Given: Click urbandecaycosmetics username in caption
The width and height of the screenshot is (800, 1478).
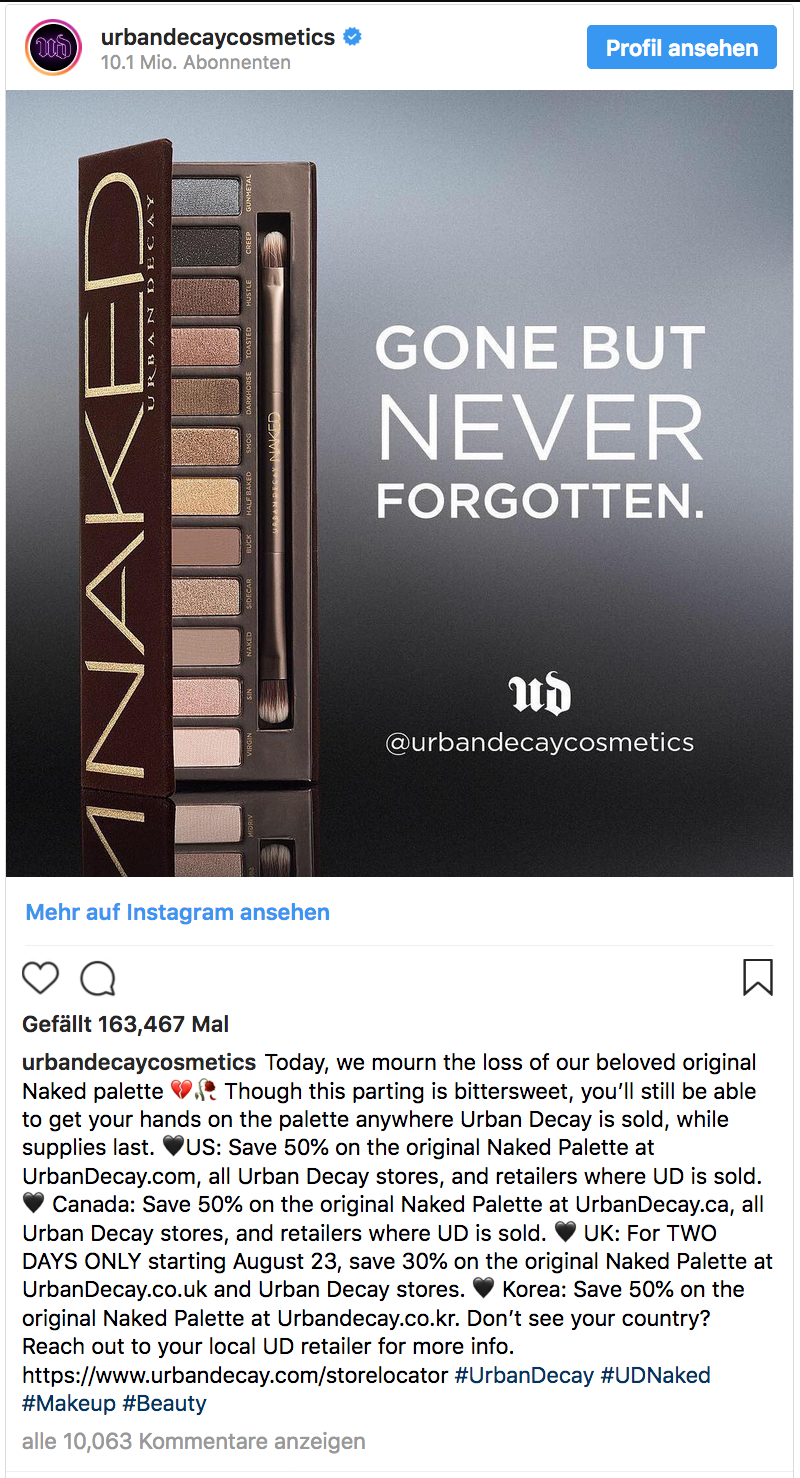Looking at the screenshot, I should [x=139, y=1062].
